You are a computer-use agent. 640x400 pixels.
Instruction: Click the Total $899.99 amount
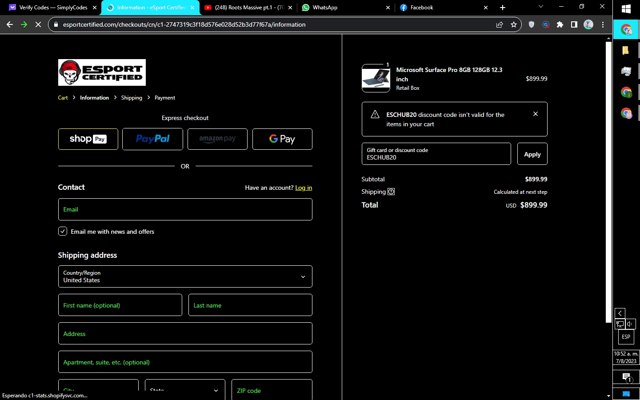click(x=533, y=205)
